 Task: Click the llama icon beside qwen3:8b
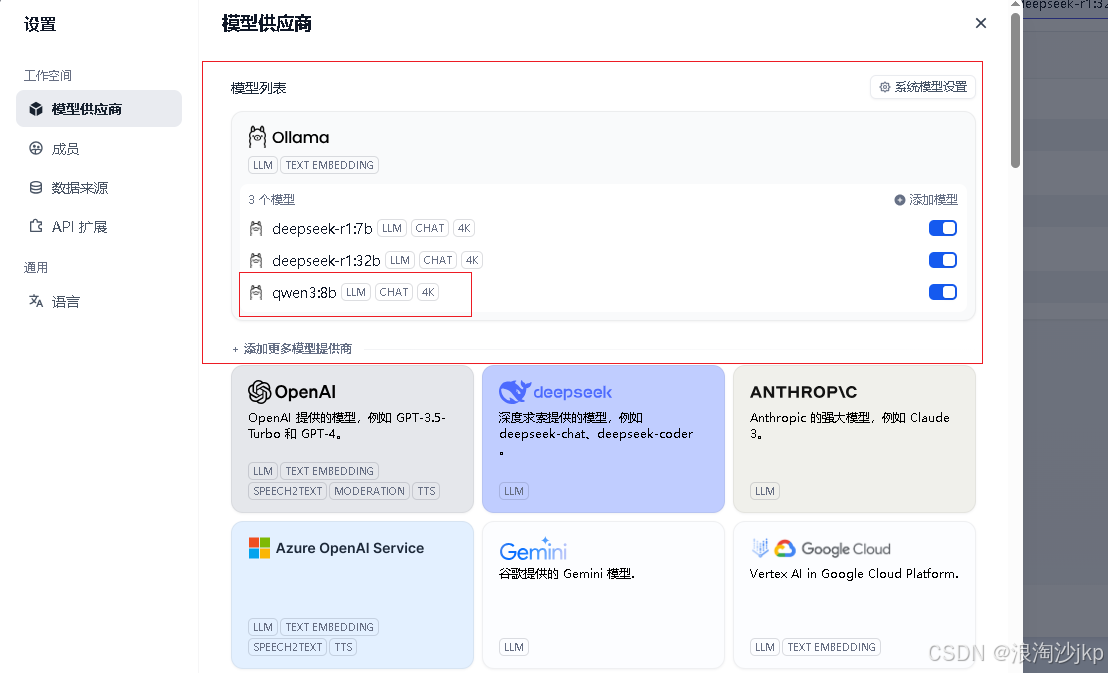[257, 292]
